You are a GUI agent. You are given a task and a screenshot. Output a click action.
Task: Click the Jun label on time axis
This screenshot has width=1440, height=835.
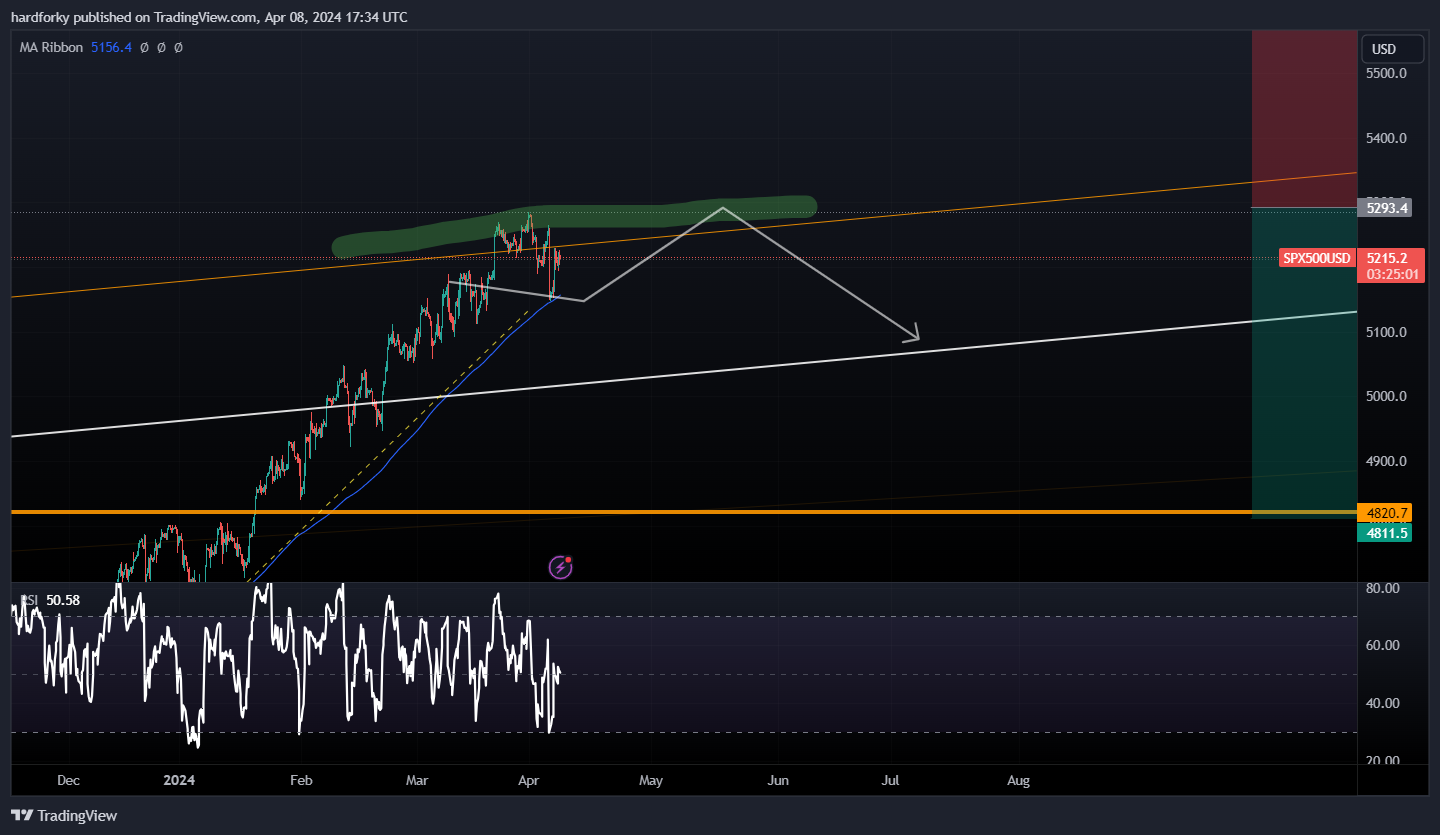[x=778, y=780]
